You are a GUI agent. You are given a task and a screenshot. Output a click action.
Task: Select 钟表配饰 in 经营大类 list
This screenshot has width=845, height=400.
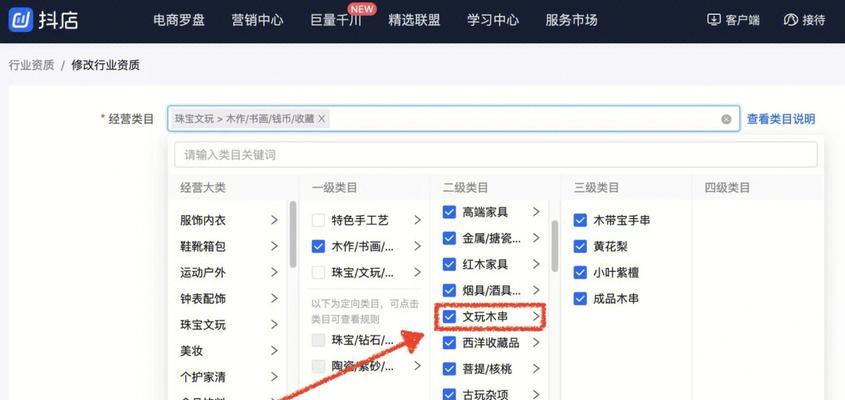(203, 299)
